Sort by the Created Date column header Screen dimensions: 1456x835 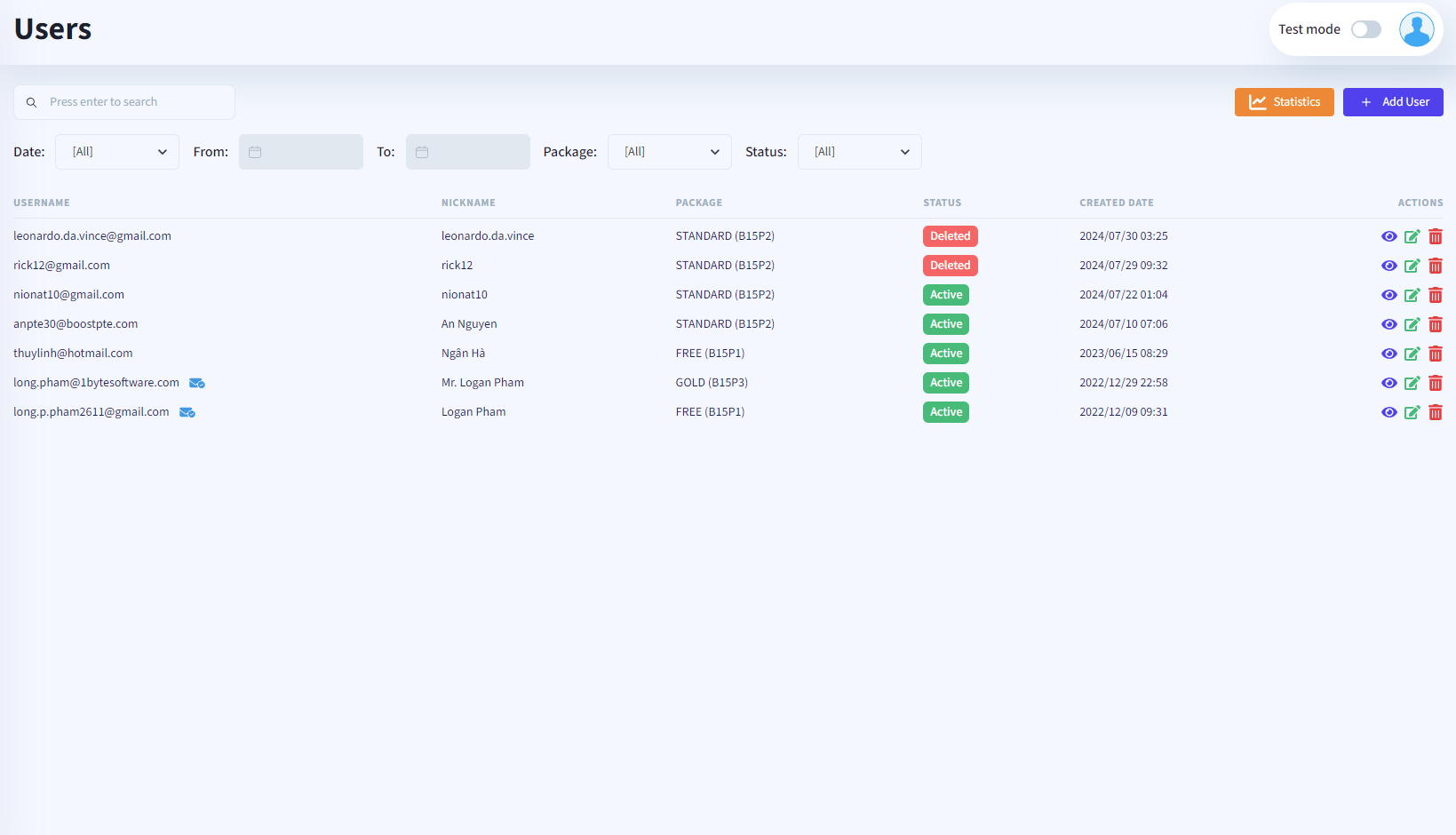(x=1116, y=203)
